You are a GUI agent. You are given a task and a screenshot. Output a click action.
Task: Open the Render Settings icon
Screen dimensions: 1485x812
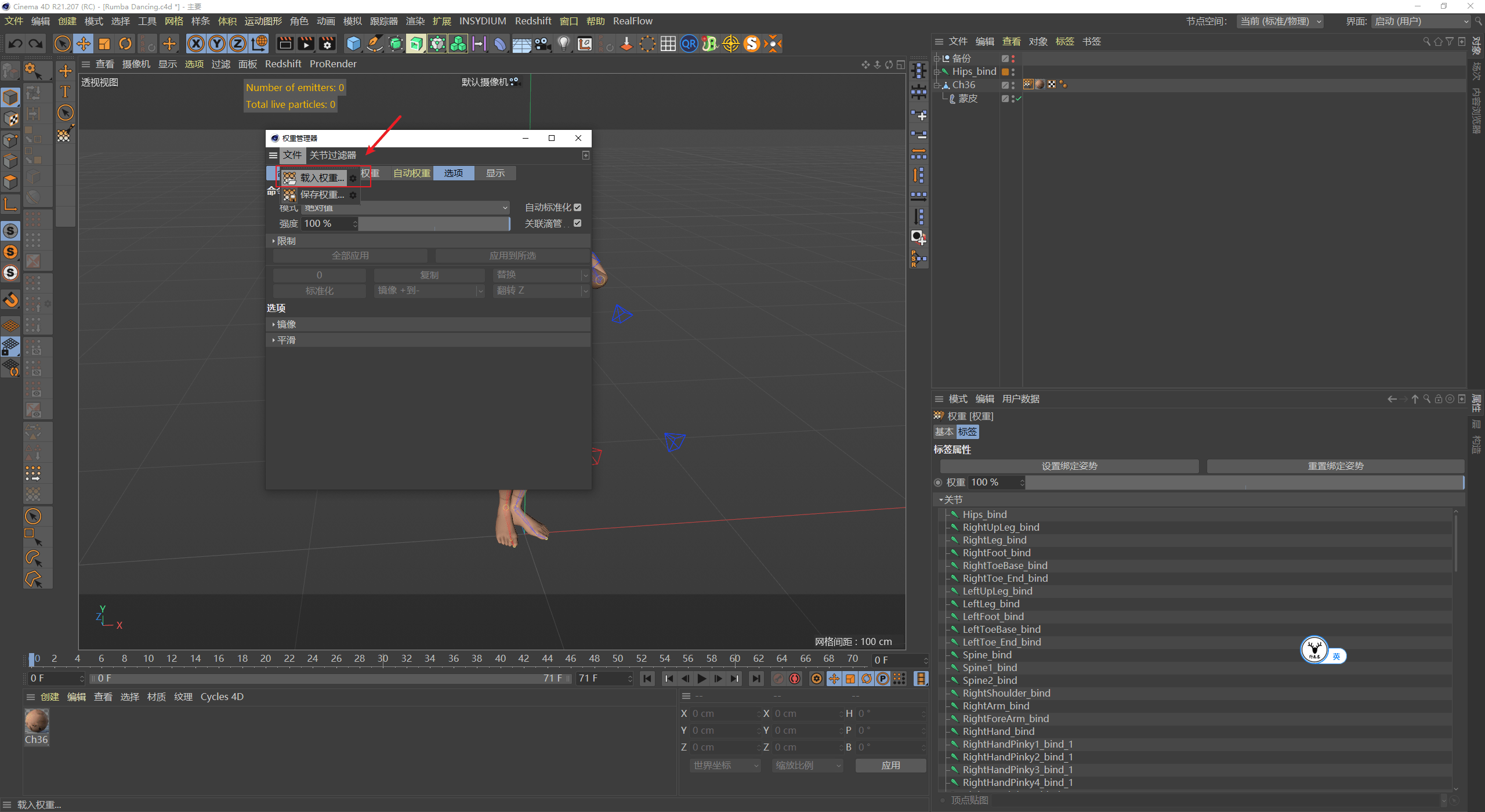[327, 43]
